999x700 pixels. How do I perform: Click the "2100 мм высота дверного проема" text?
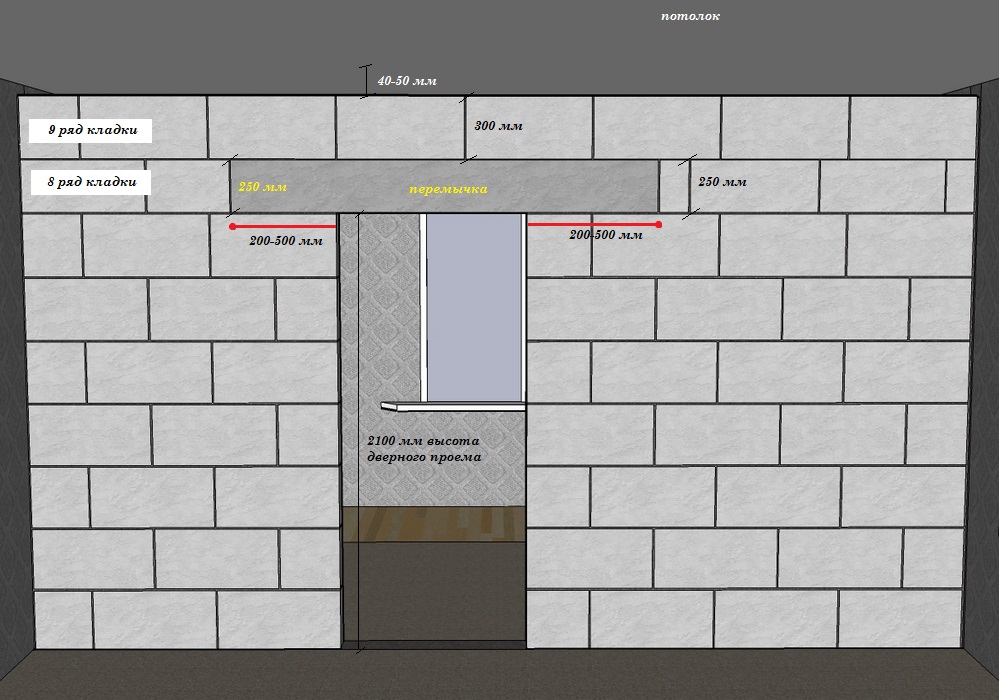coord(424,449)
